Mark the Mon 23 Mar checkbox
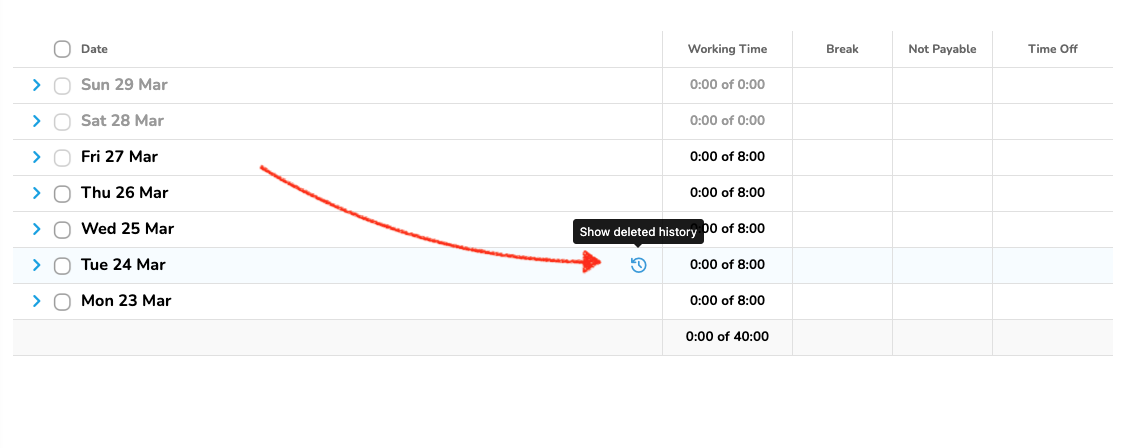The image size is (1131, 448). point(62,301)
